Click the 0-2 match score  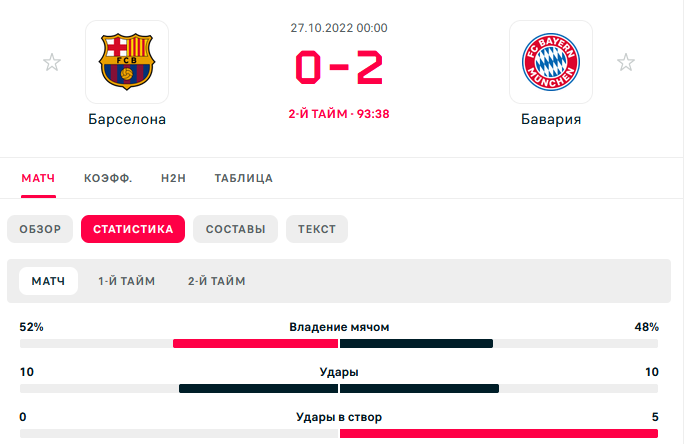339,67
